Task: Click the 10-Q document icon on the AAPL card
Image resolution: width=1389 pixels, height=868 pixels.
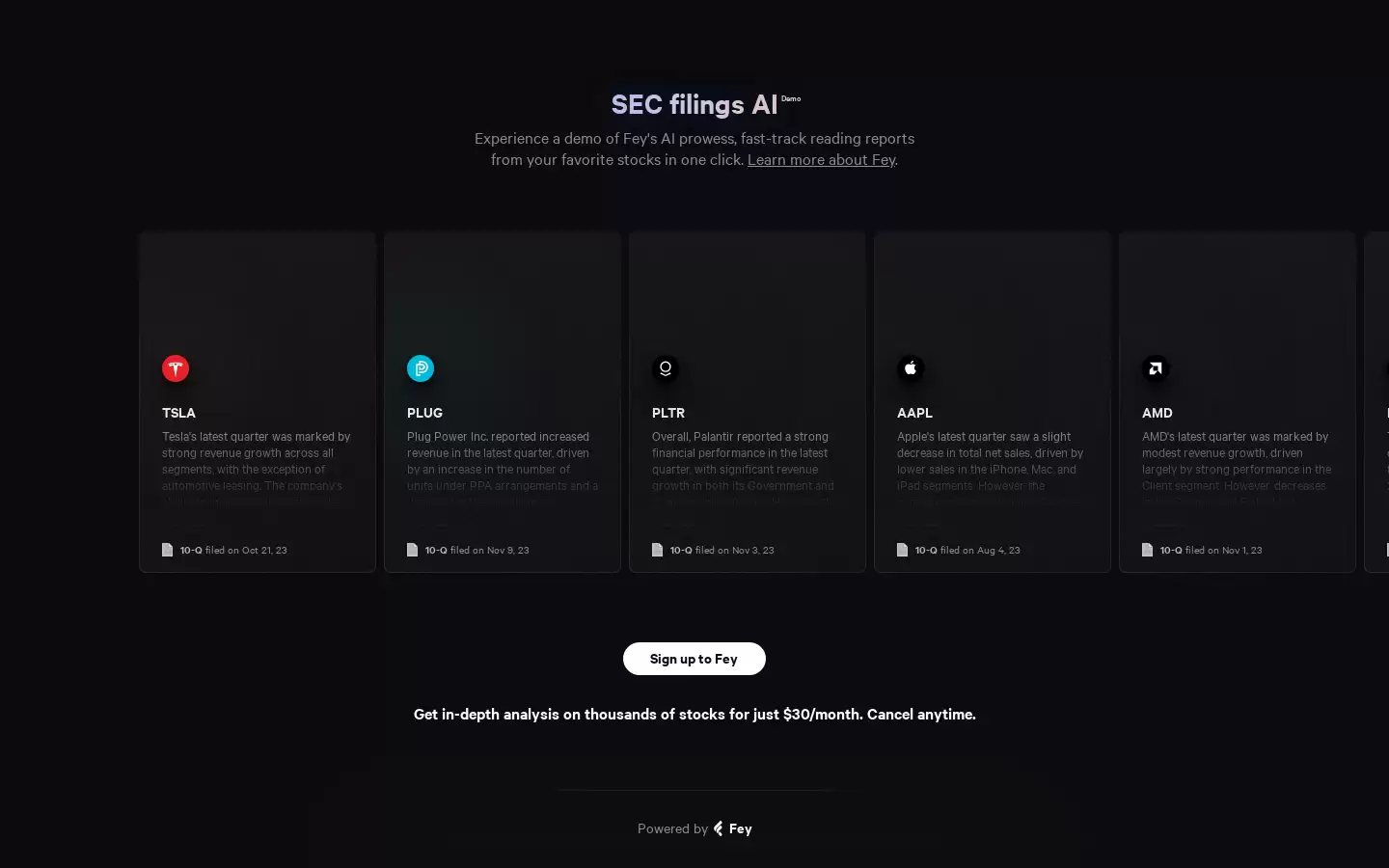Action: point(902,550)
